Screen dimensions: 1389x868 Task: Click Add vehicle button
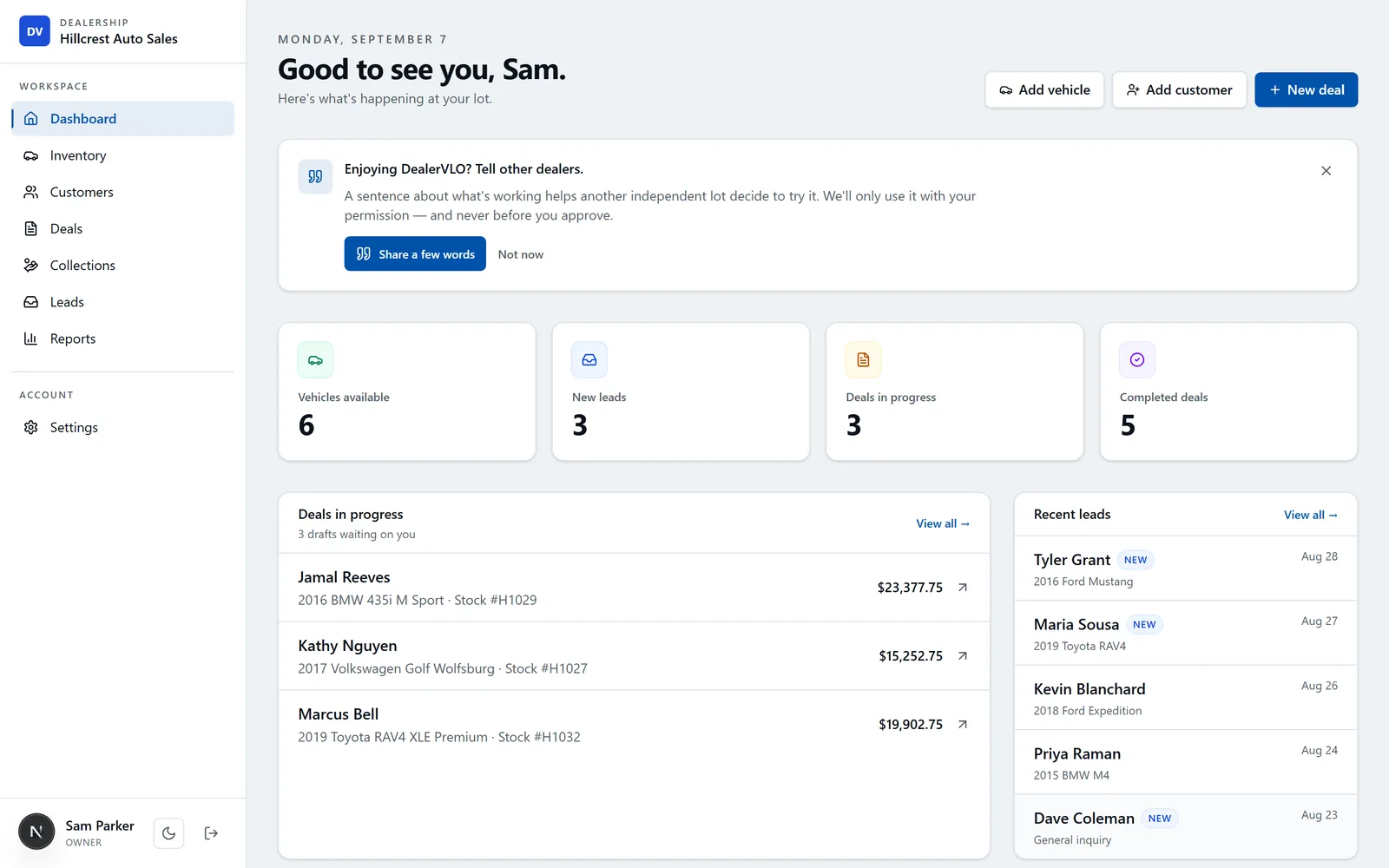coord(1044,90)
